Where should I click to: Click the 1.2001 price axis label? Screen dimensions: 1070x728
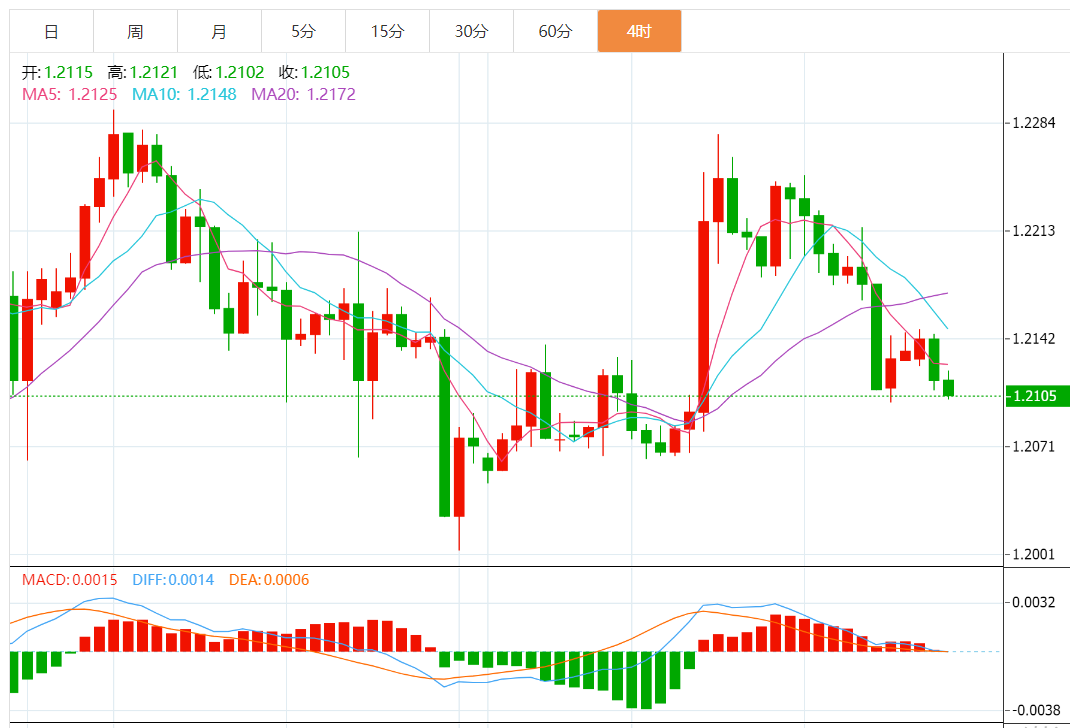point(1034,554)
